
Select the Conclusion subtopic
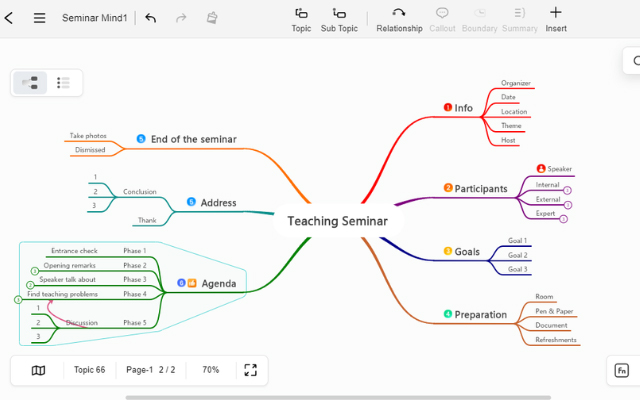click(140, 191)
